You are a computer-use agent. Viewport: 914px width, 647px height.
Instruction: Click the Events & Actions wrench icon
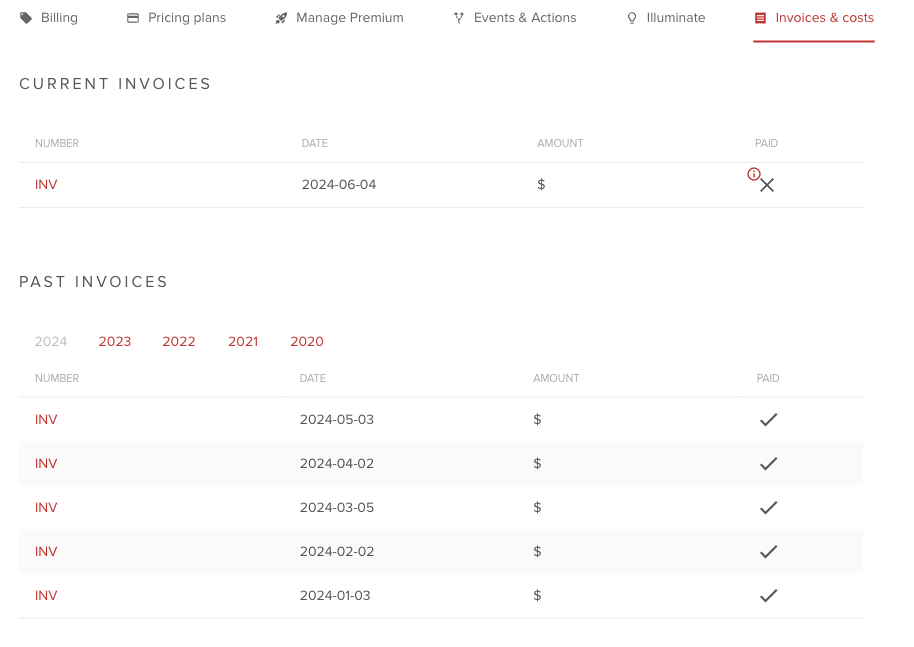(x=460, y=17)
